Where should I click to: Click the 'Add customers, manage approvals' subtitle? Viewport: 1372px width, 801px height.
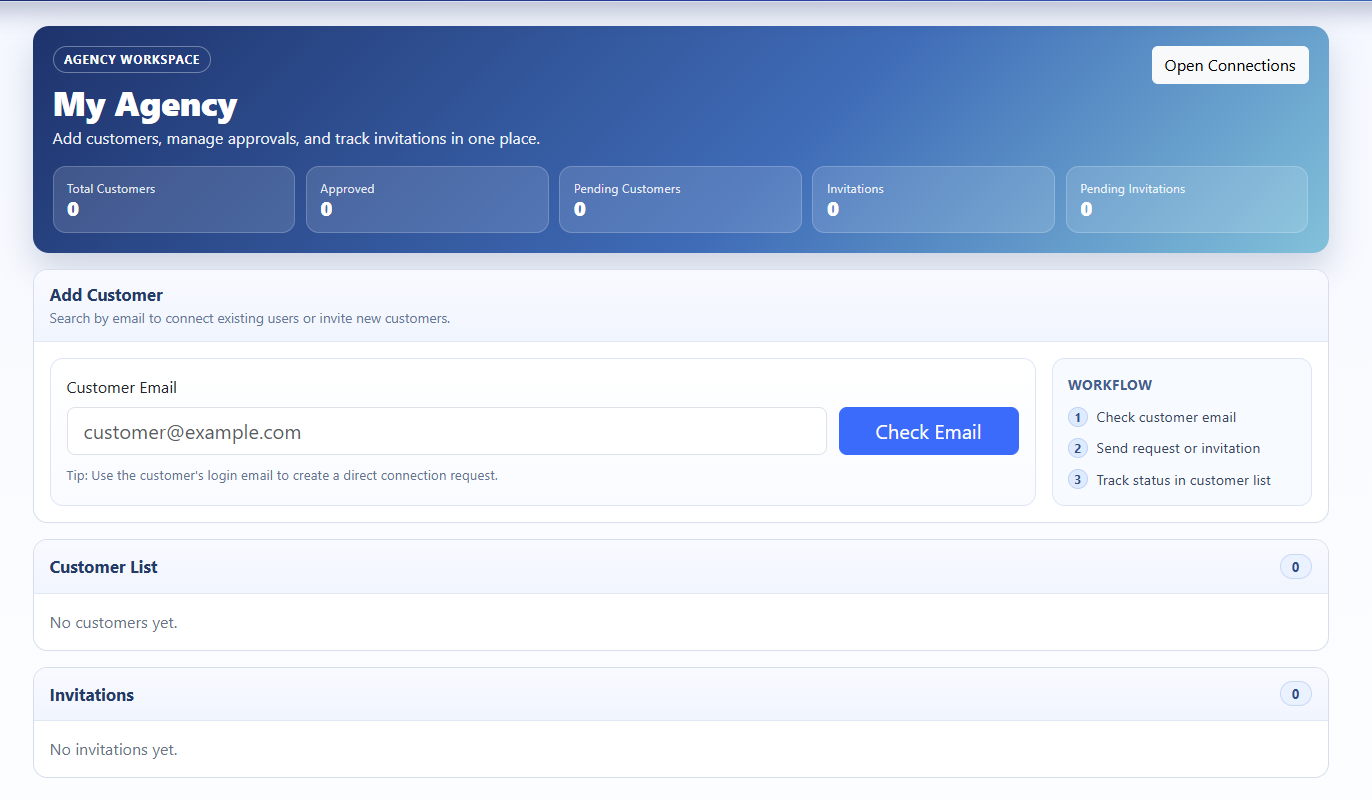296,138
